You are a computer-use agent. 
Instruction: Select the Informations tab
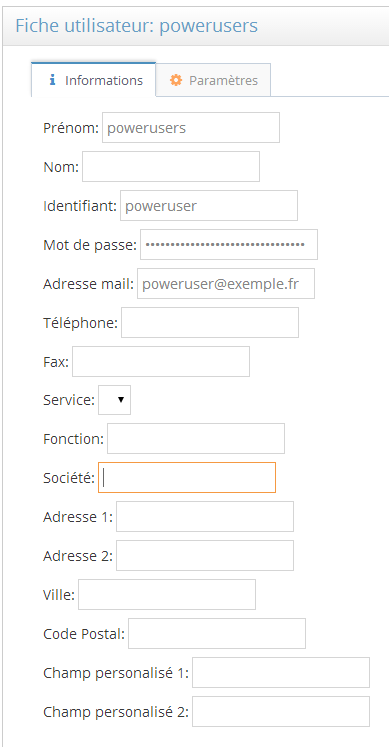click(94, 80)
